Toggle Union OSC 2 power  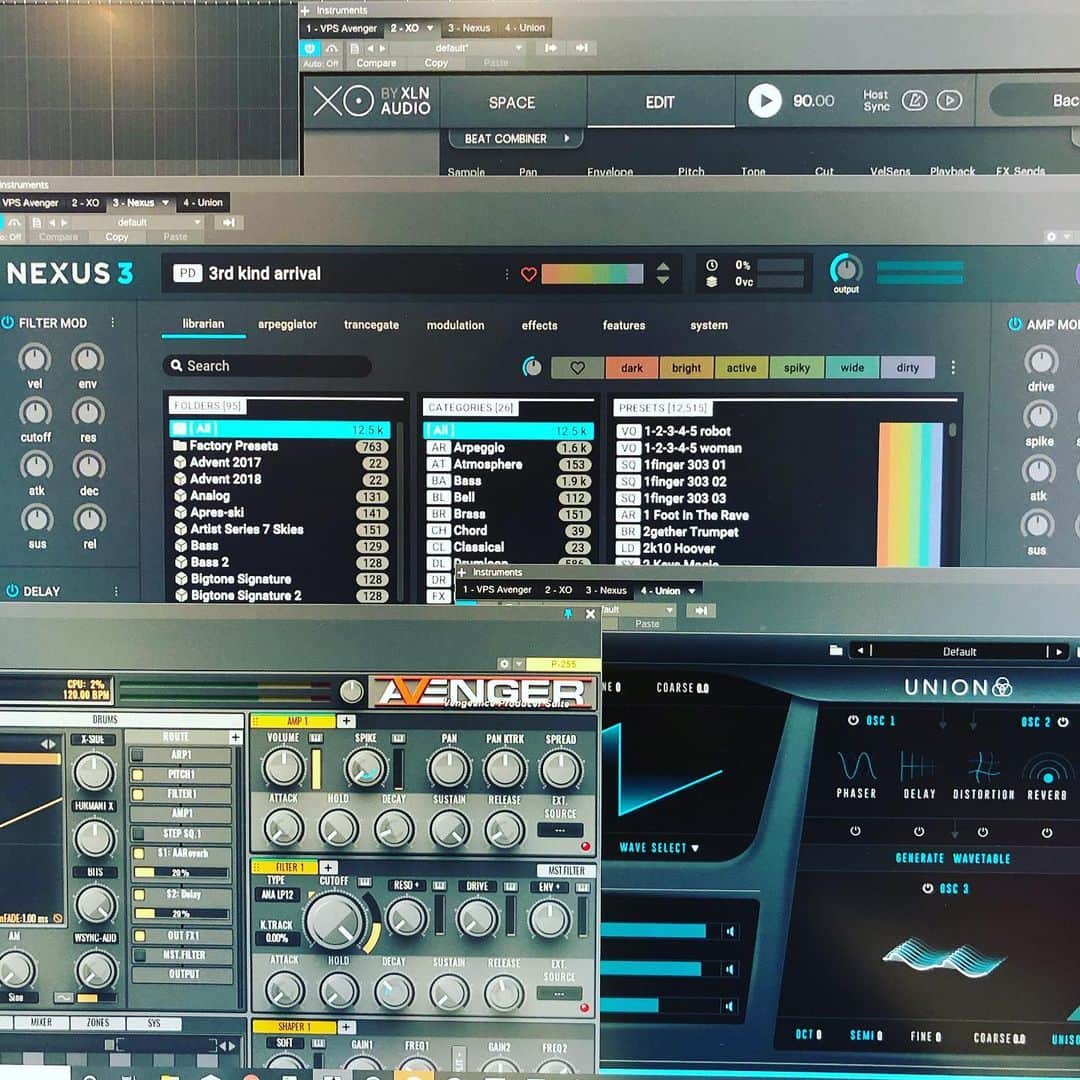(x=1063, y=722)
